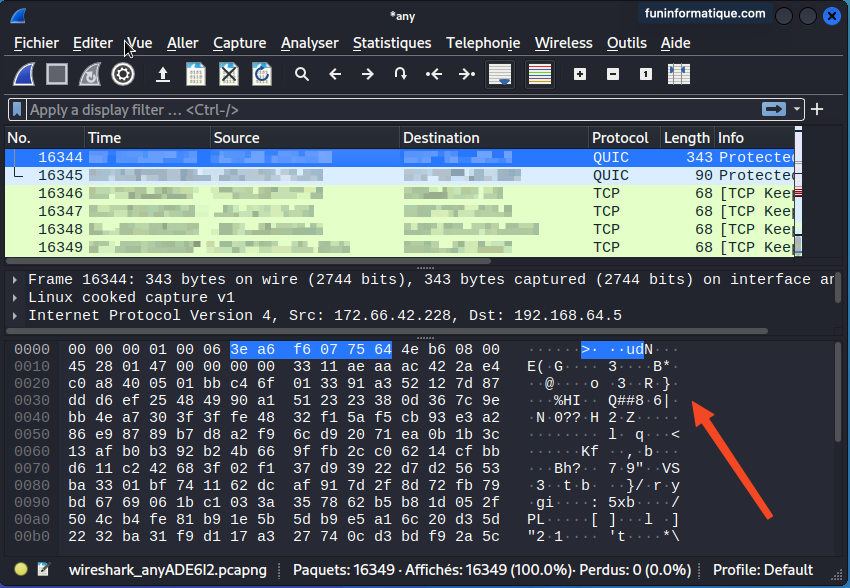Sort packets by the Length column
Image resolution: width=850 pixels, height=588 pixels.
pyautogui.click(x=687, y=138)
